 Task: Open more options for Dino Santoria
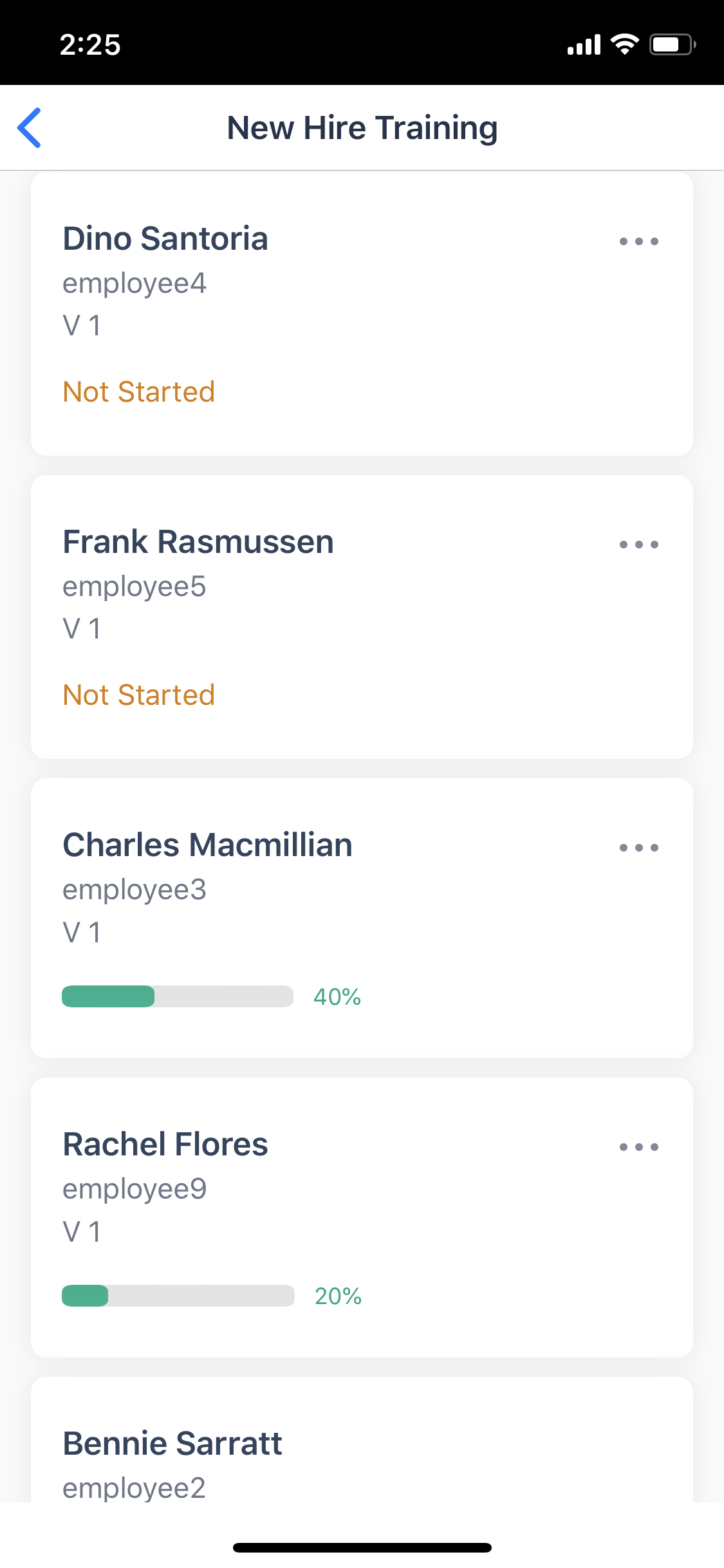pos(638,241)
